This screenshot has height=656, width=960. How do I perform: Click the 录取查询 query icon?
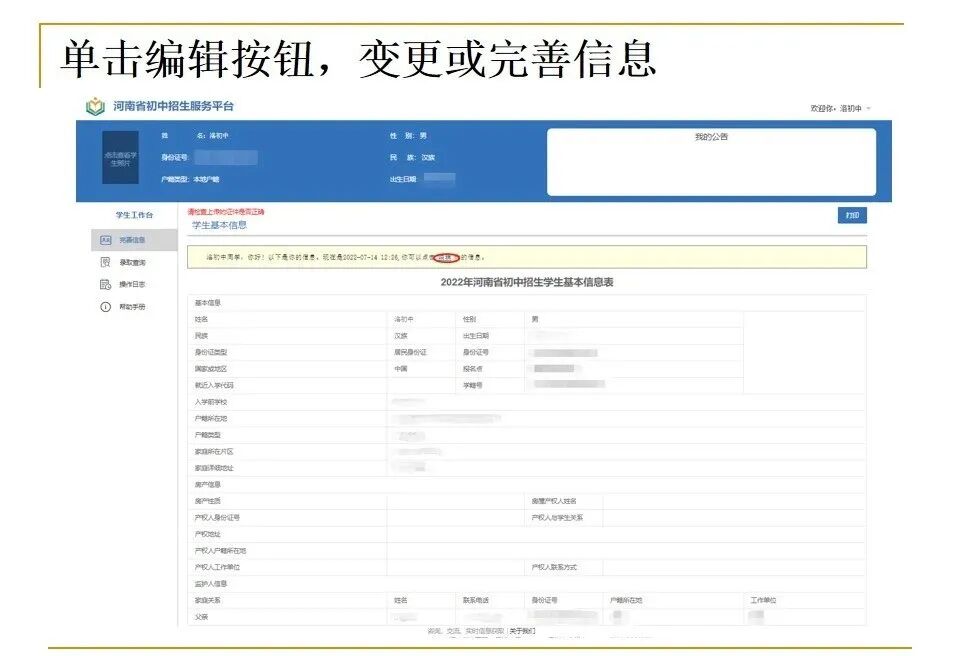(106, 262)
